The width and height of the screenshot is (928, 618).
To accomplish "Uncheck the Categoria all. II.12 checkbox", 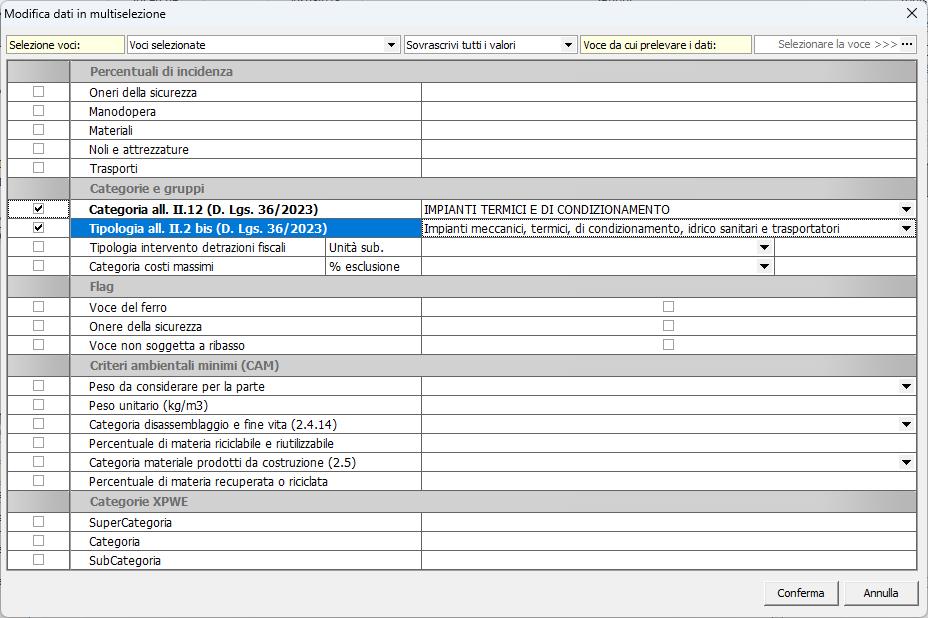I will [39, 208].
